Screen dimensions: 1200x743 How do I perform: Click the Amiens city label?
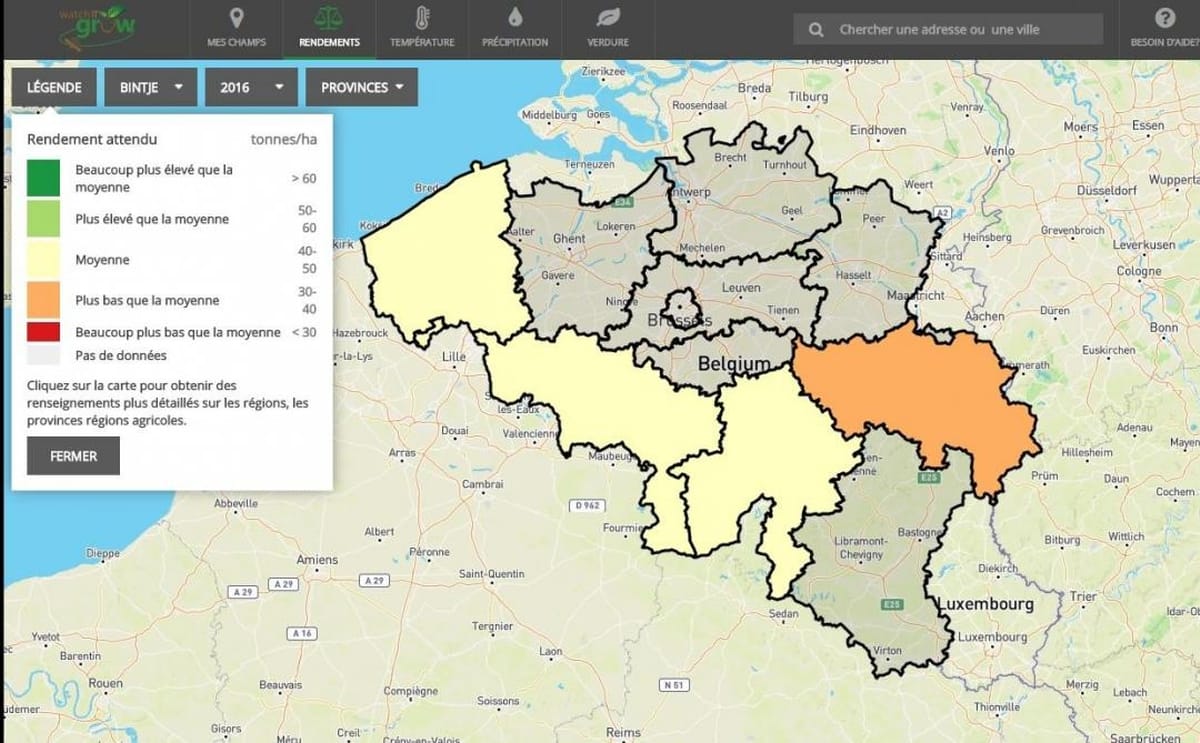point(317,560)
